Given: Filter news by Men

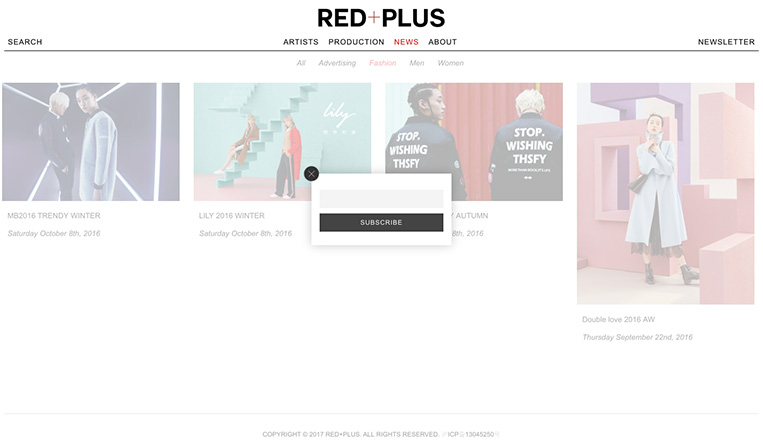Looking at the screenshot, I should pyautogui.click(x=417, y=63).
